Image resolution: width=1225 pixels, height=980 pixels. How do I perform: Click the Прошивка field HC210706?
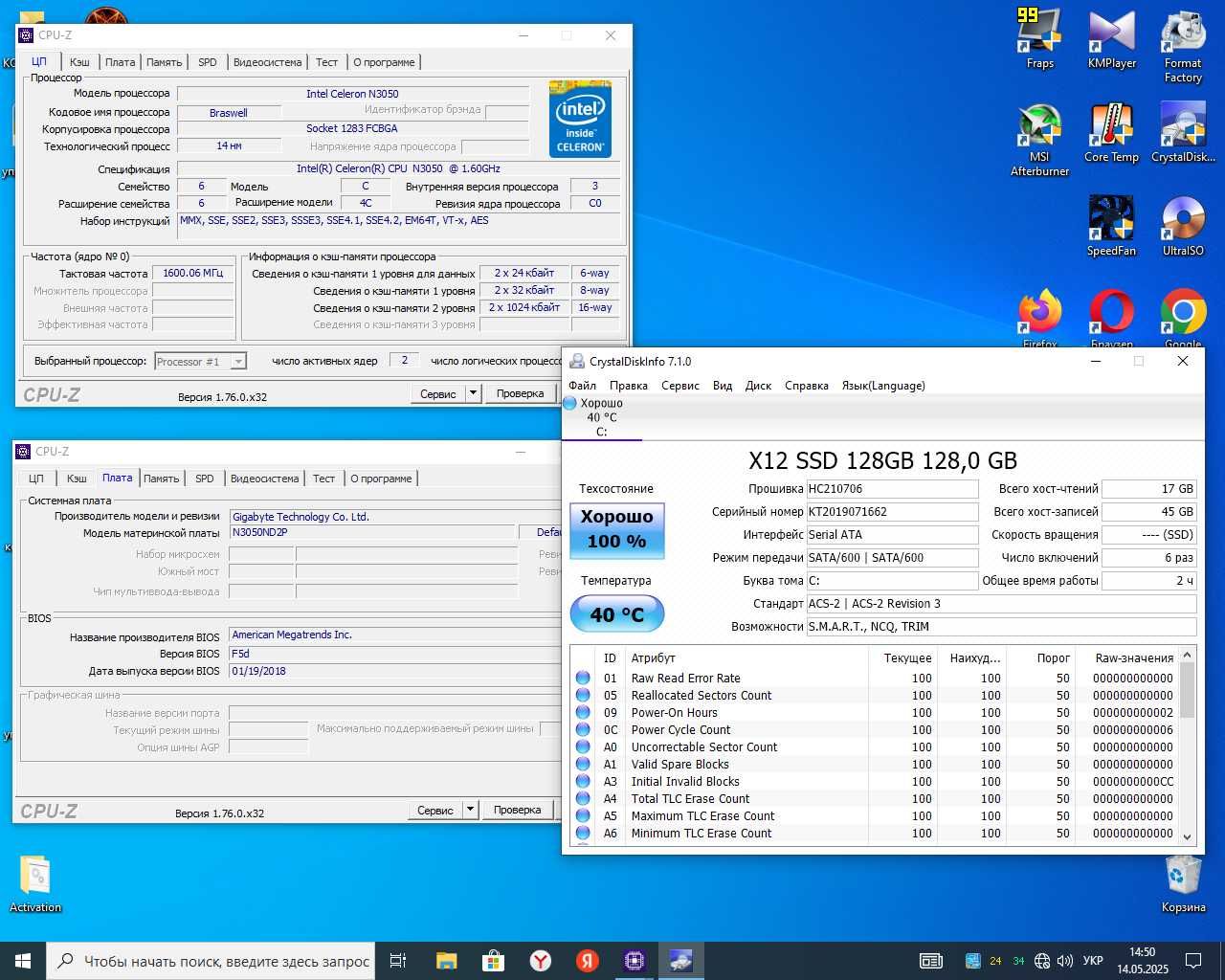coord(892,488)
